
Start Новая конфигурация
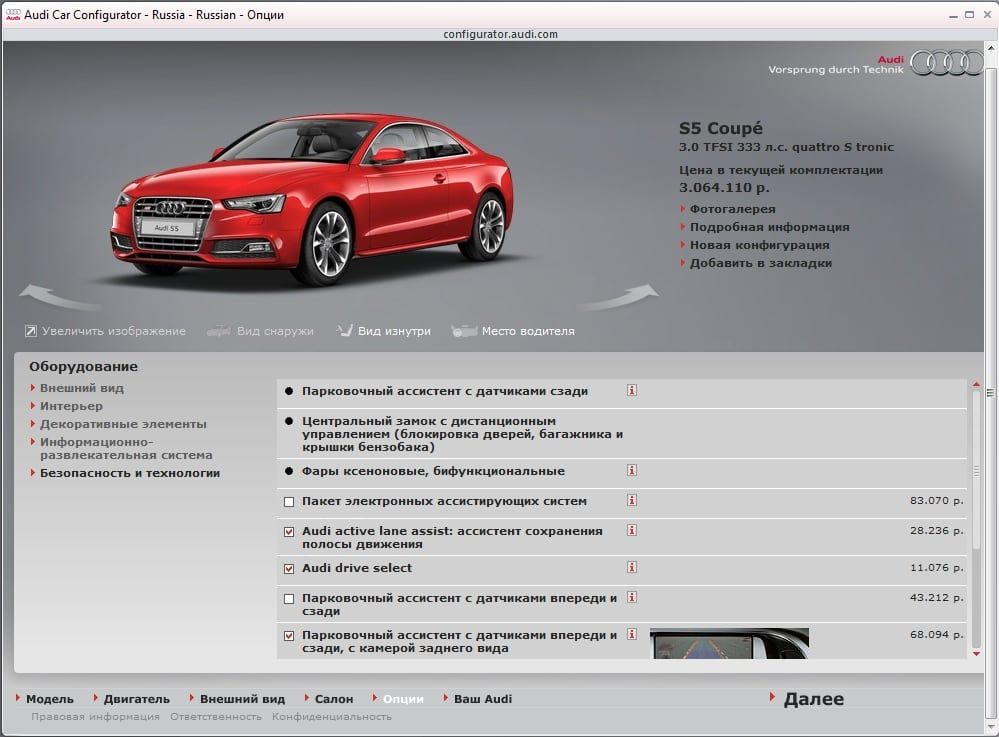pos(759,245)
